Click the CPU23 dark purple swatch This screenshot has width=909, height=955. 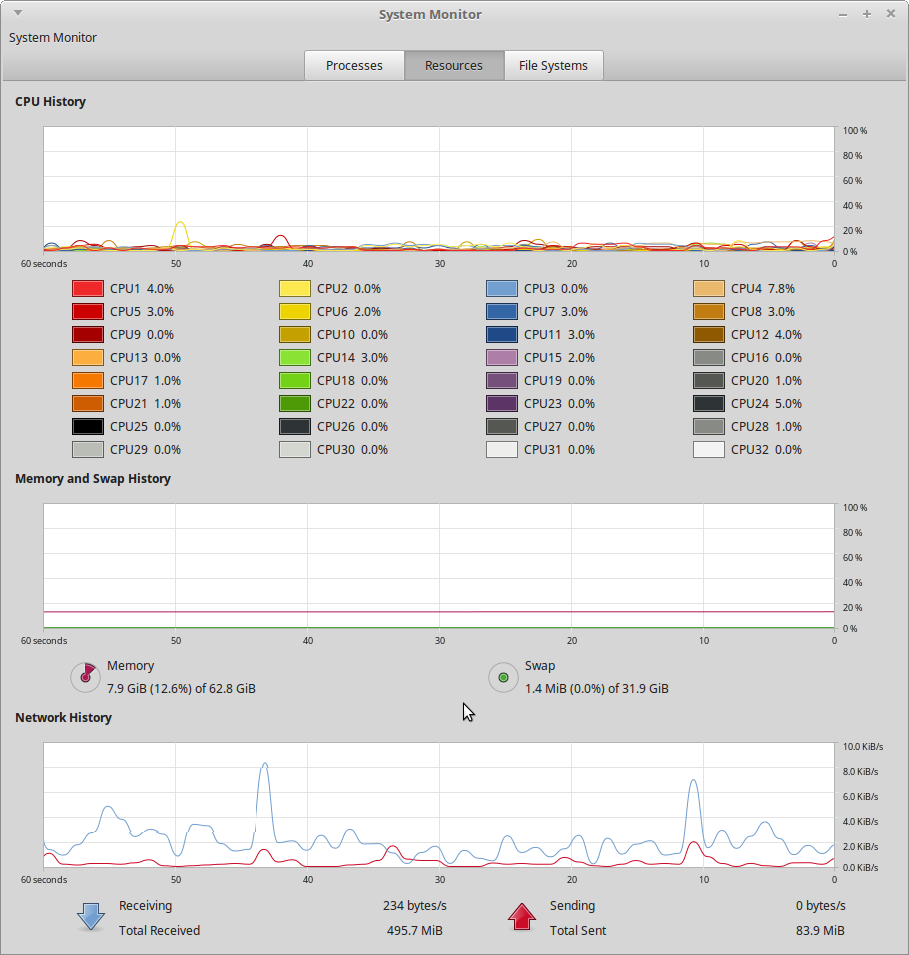pyautogui.click(x=502, y=404)
